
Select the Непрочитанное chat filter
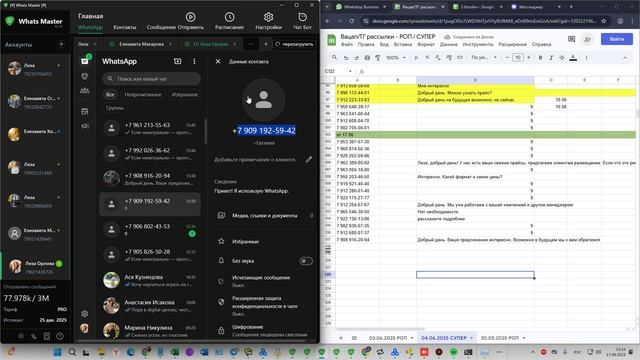click(x=143, y=94)
